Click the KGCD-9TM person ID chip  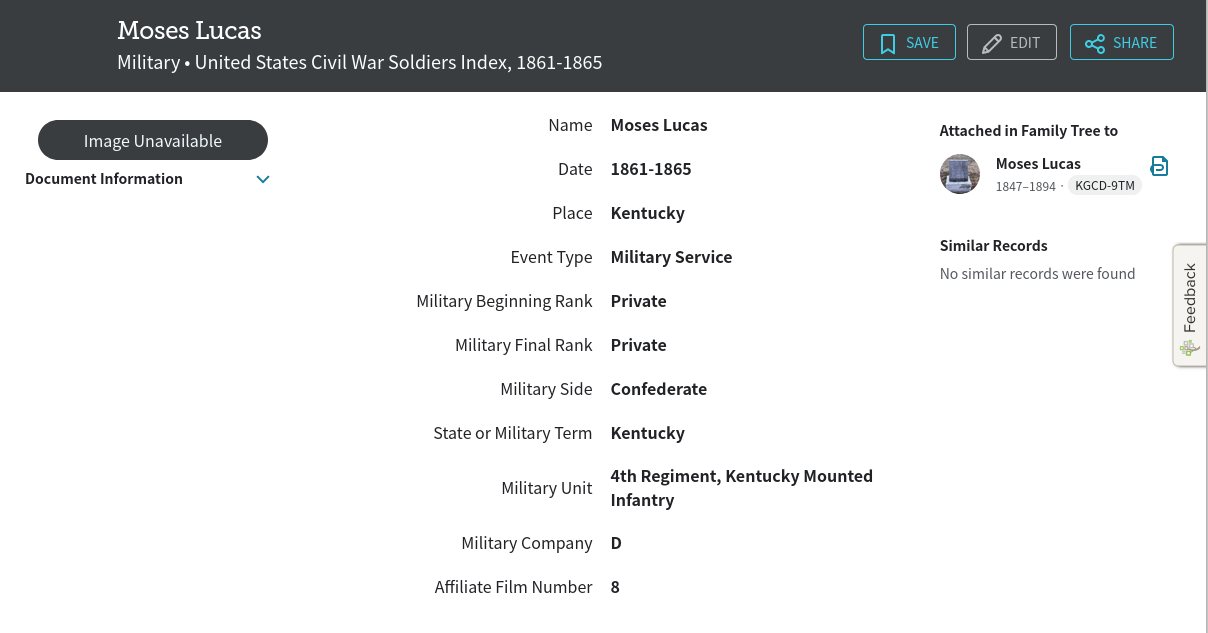point(1105,186)
